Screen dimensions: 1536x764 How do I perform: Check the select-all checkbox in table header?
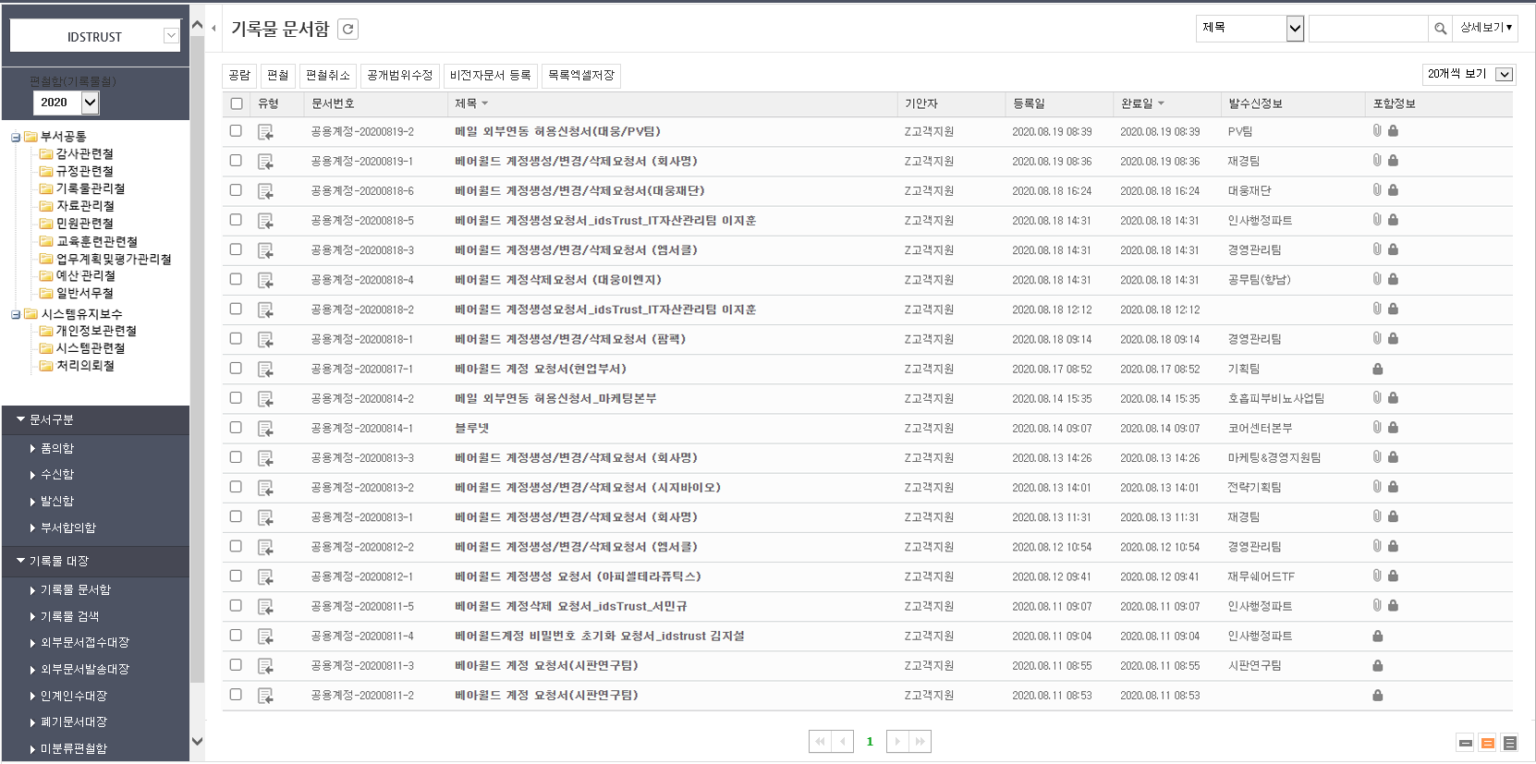click(236, 103)
